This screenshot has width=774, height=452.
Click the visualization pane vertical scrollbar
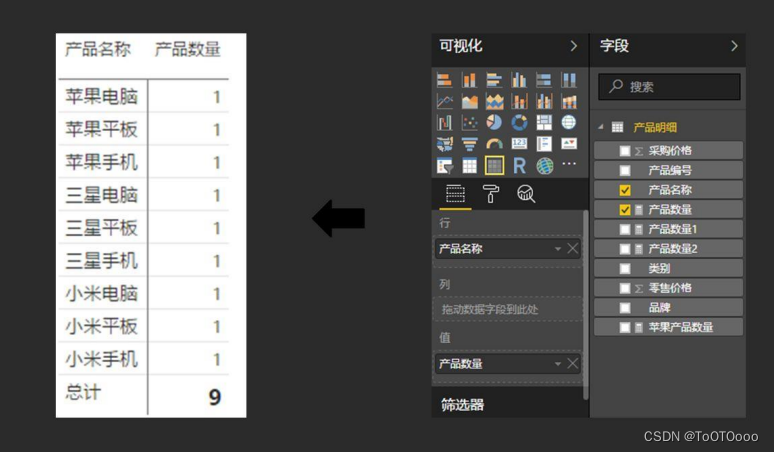(x=586, y=304)
